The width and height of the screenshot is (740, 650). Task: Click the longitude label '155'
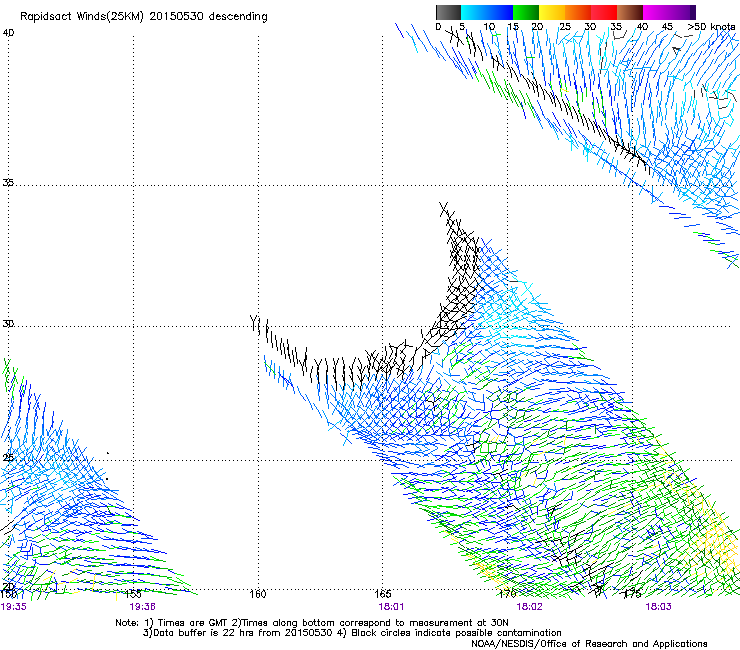coord(133,594)
